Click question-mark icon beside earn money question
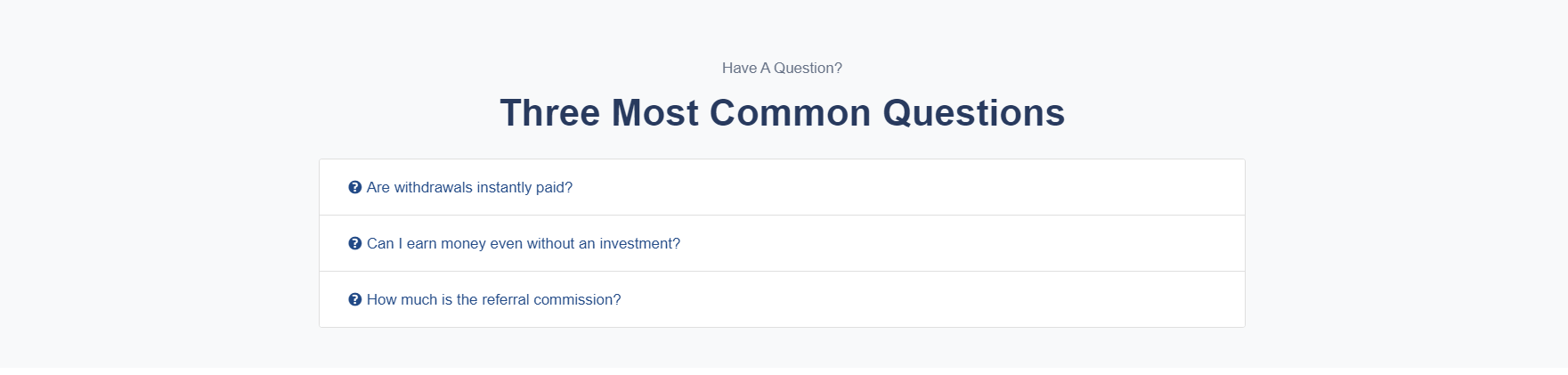The height and width of the screenshot is (375, 1568). pyautogui.click(x=354, y=243)
